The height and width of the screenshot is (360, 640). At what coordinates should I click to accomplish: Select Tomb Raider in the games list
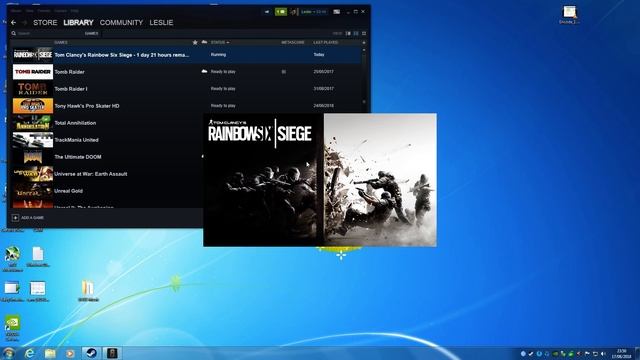click(186, 72)
